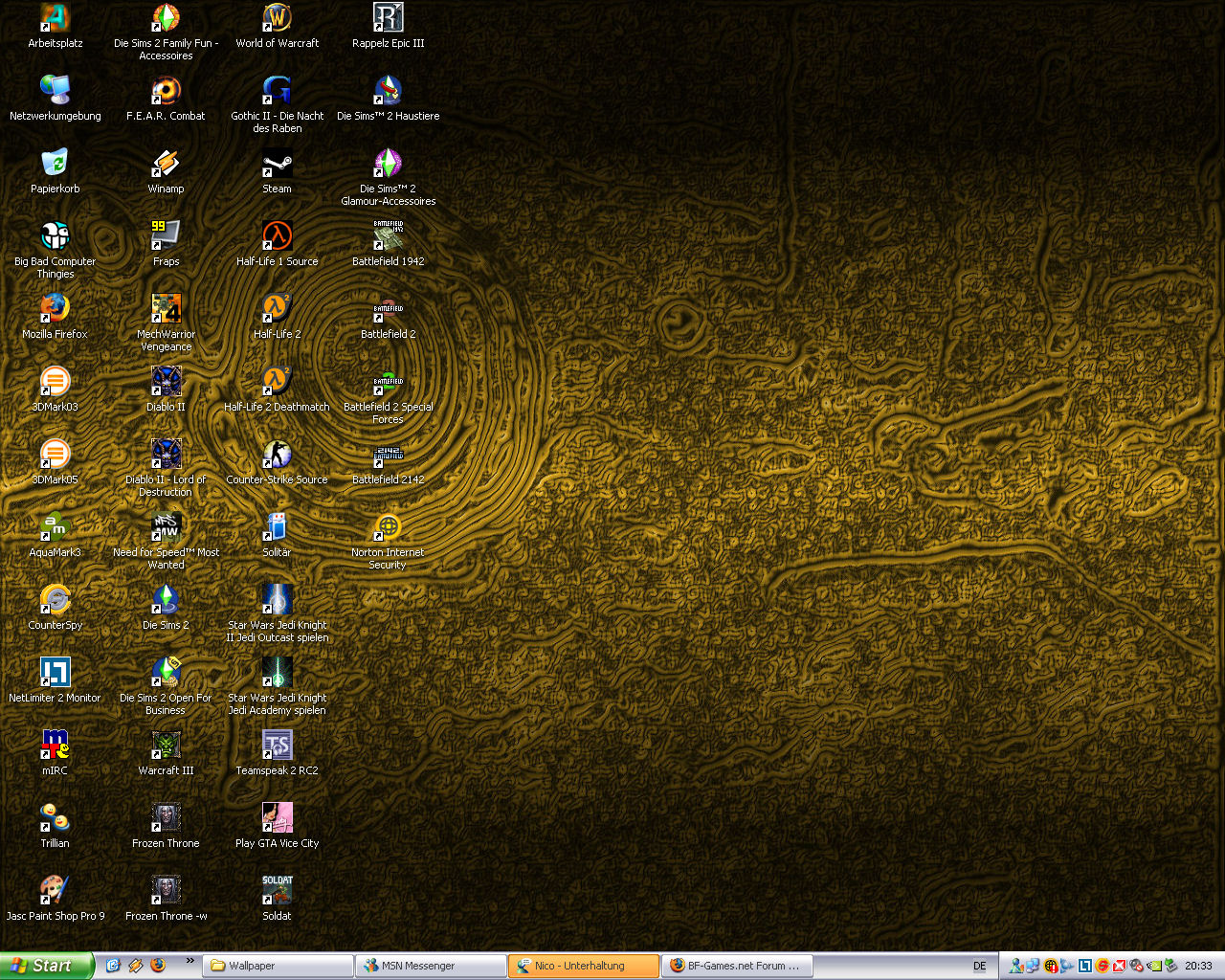Launch Diablo II shortcut
This screenshot has width=1225, height=980.
(x=167, y=390)
